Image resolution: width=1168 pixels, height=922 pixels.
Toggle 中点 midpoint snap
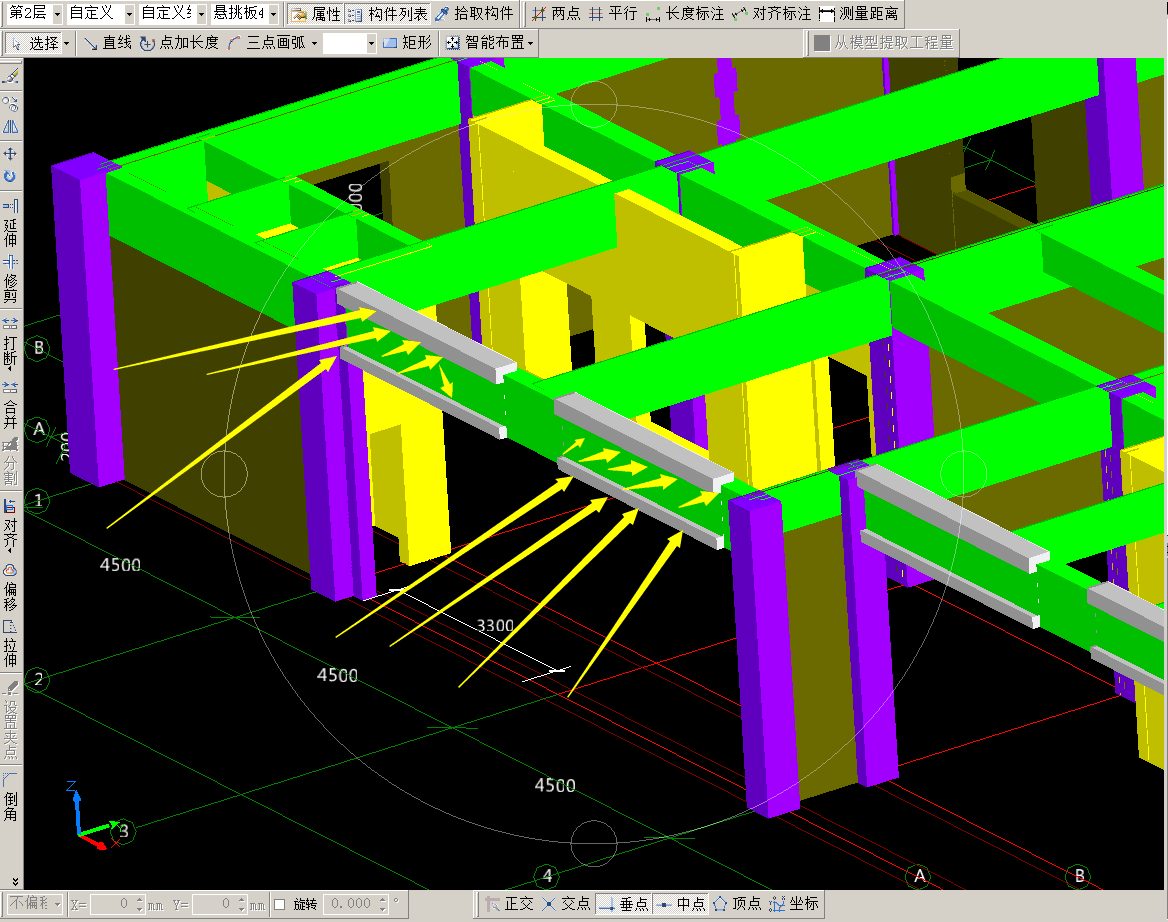tap(681, 904)
